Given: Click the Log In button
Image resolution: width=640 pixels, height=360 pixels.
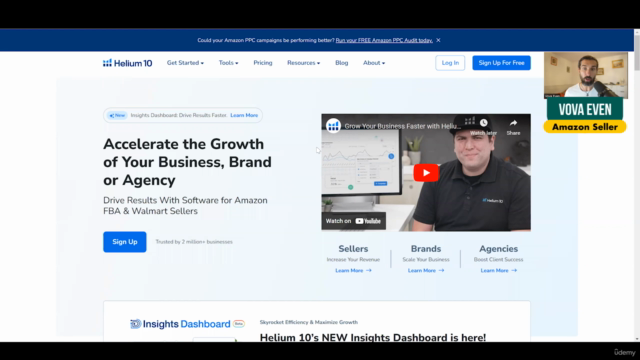Looking at the screenshot, I should coord(450,63).
